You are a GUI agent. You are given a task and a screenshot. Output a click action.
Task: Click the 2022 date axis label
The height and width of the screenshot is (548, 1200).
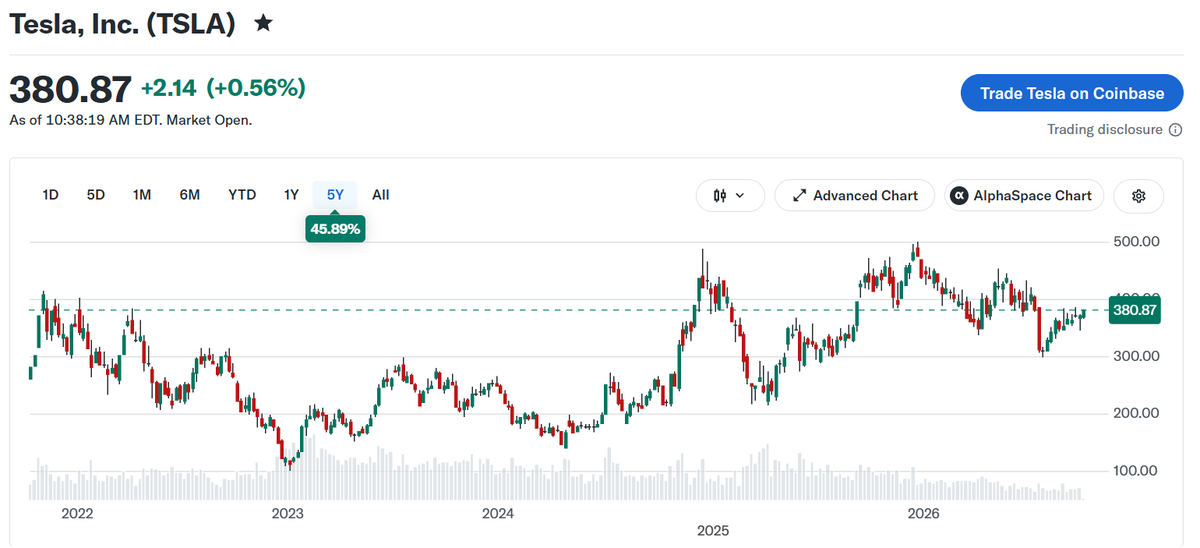coord(77,514)
